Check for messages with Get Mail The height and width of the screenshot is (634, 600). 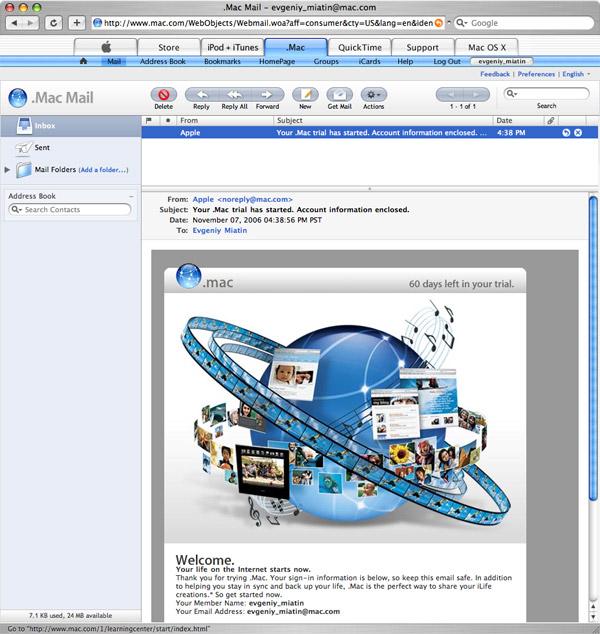pyautogui.click(x=340, y=95)
